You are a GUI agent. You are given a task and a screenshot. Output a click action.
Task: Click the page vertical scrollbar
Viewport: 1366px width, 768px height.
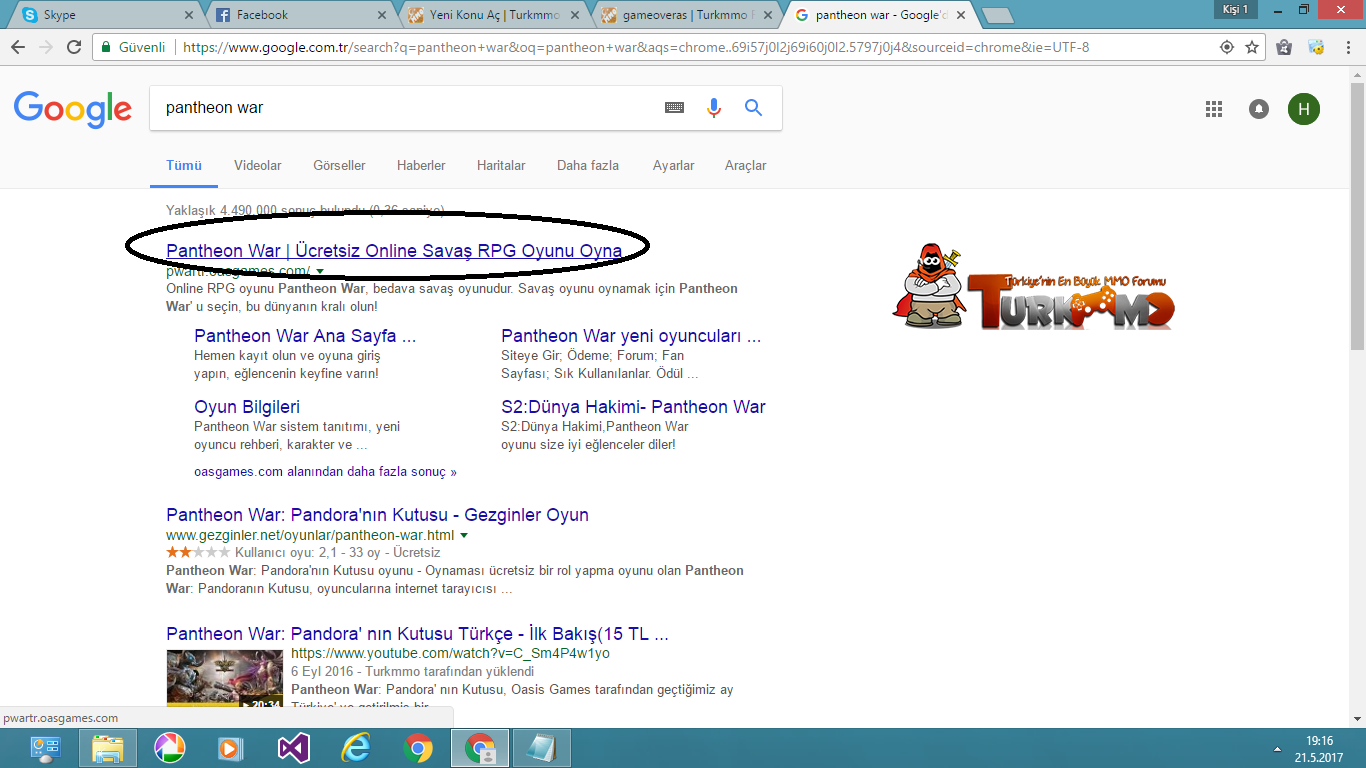1357,215
